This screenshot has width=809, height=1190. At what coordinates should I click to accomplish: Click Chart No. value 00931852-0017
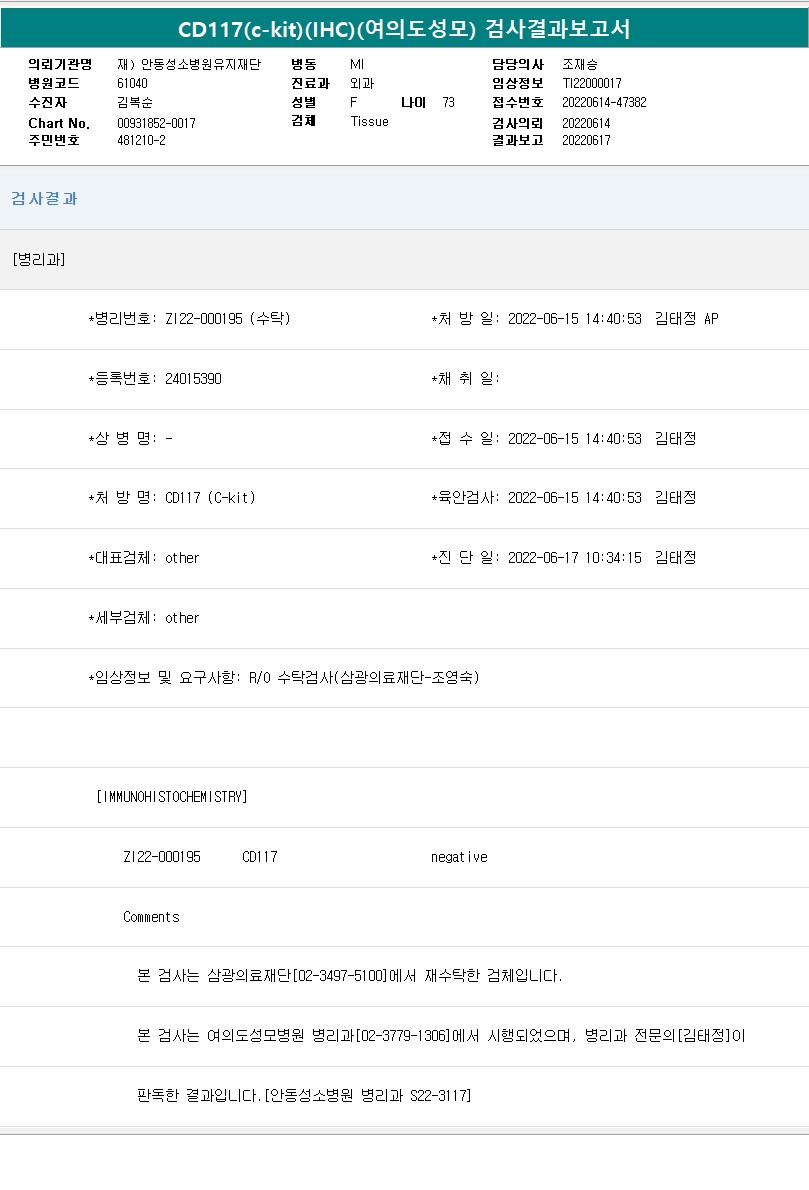tap(156, 123)
